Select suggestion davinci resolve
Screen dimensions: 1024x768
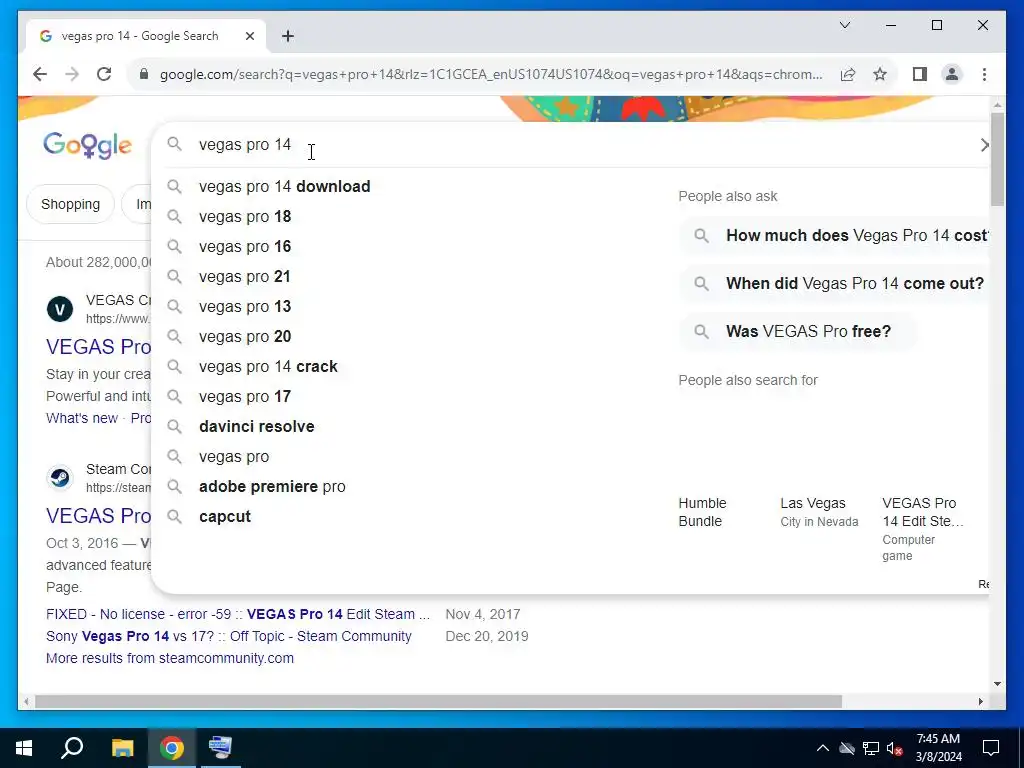(x=257, y=426)
